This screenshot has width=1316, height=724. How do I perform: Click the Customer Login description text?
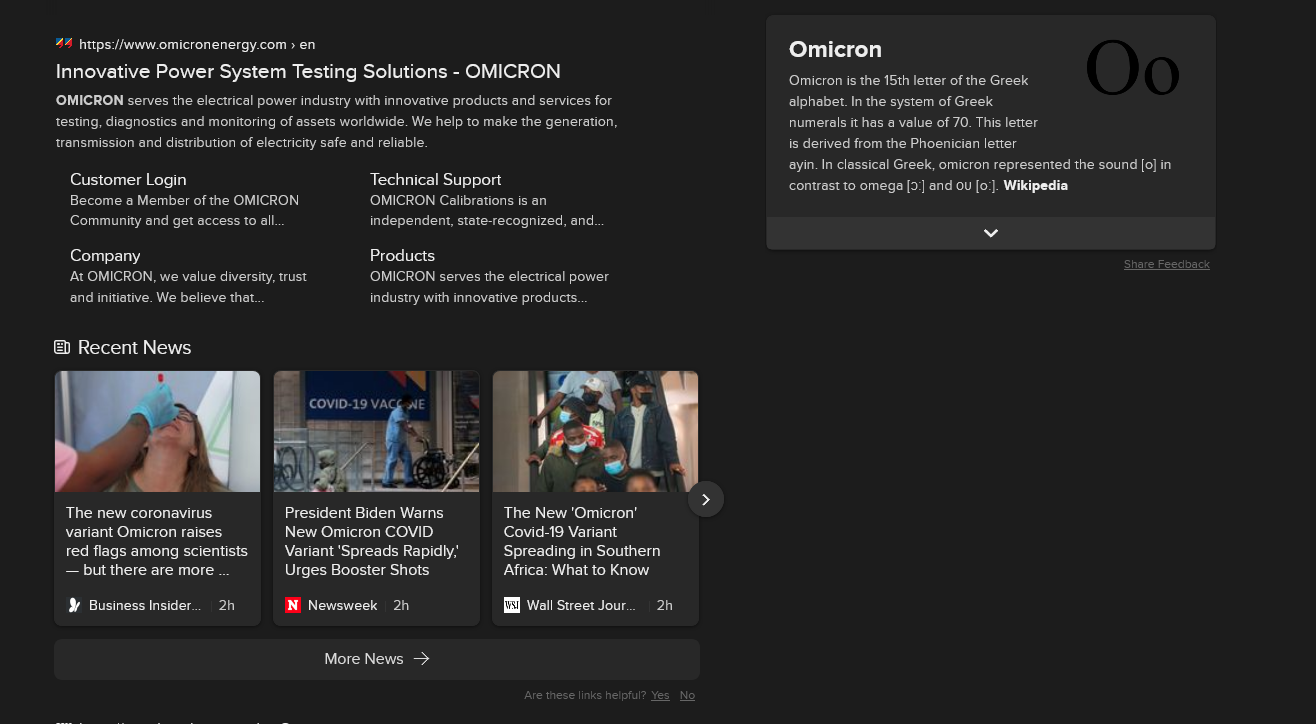pyautogui.click(x=184, y=210)
